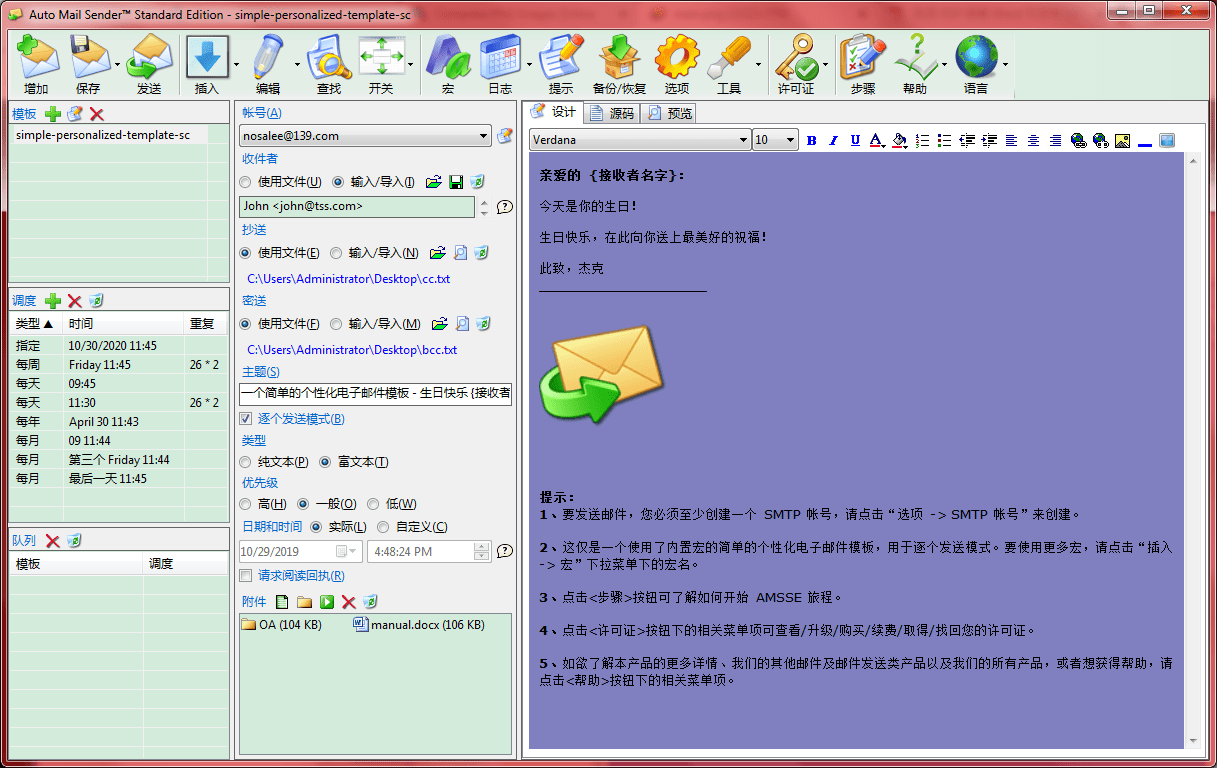
Task: Toggle Bold formatting in editor toolbar
Action: click(811, 141)
